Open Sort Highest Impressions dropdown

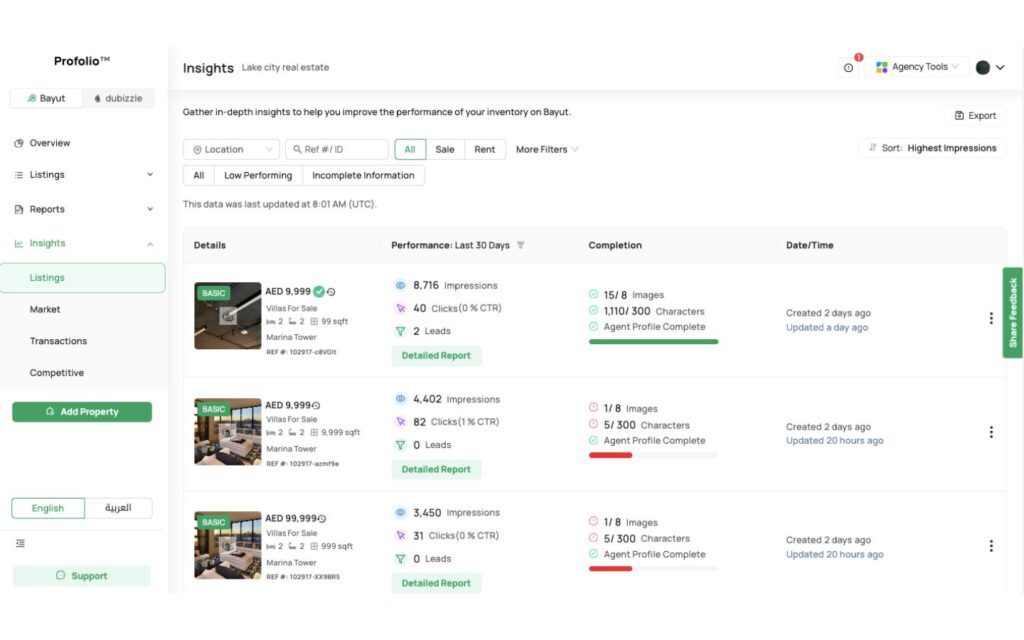tap(933, 148)
